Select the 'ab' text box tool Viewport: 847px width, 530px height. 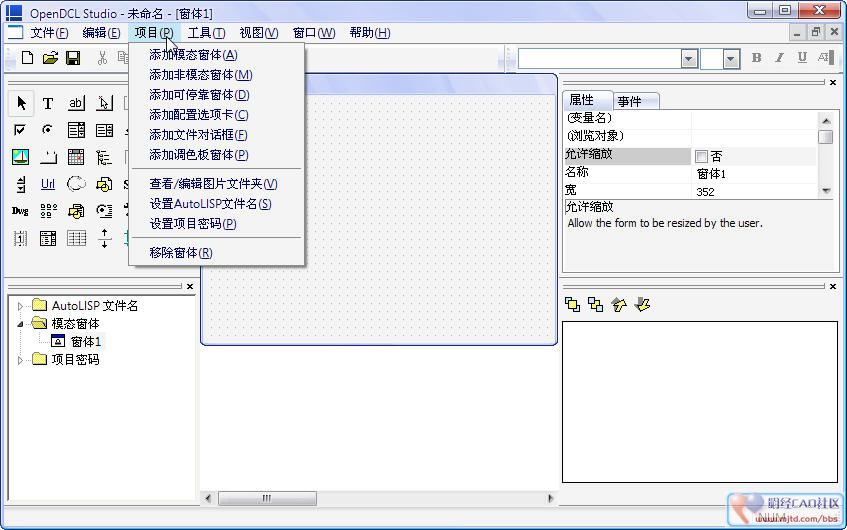click(76, 103)
